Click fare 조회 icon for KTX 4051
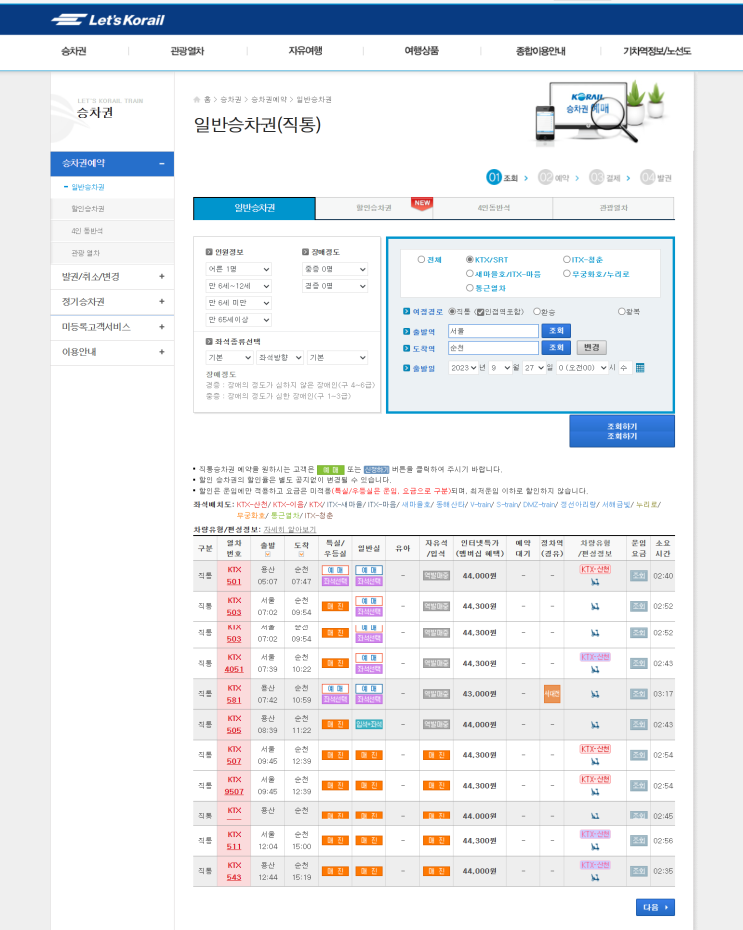The height and width of the screenshot is (930, 743). (639, 663)
